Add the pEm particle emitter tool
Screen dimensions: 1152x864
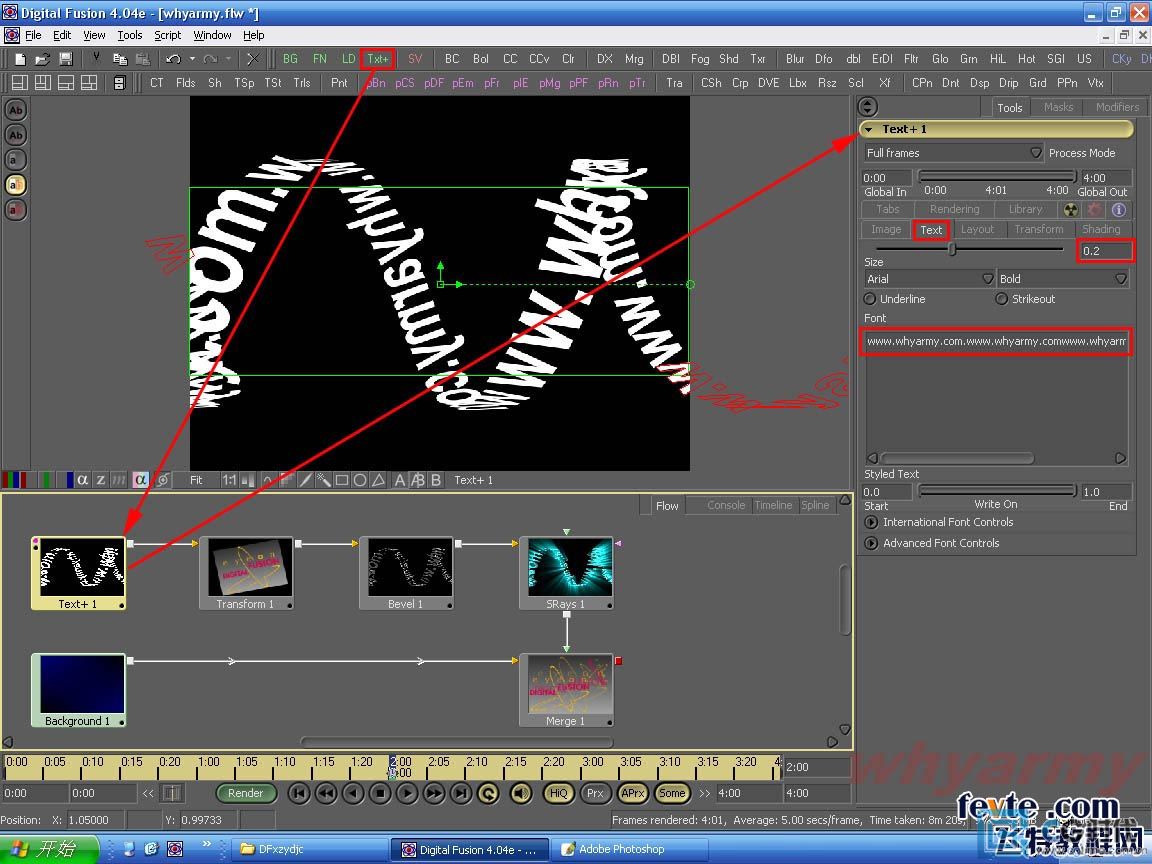tap(463, 83)
